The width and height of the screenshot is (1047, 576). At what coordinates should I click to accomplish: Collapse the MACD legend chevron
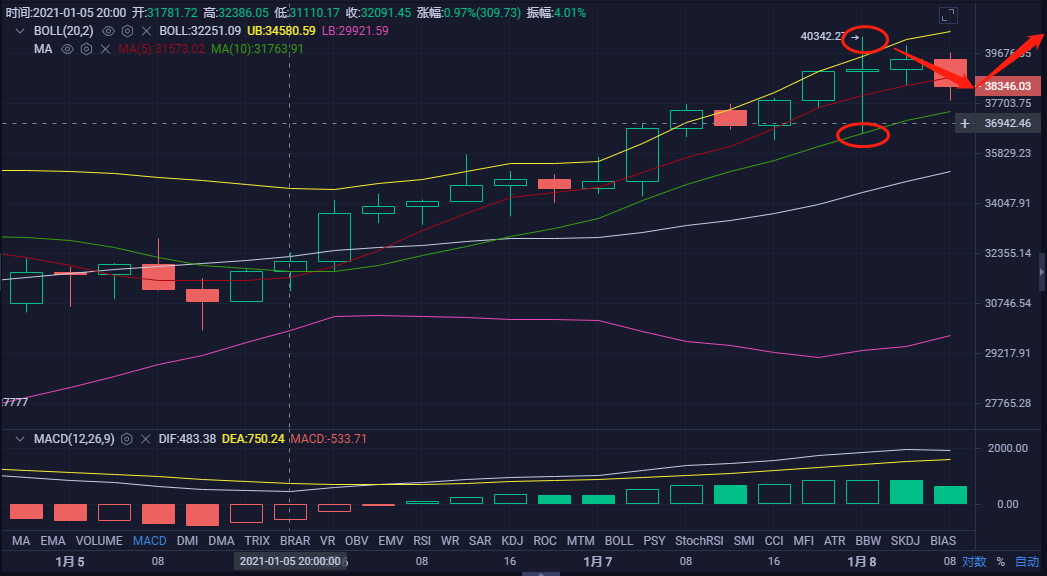[20, 439]
